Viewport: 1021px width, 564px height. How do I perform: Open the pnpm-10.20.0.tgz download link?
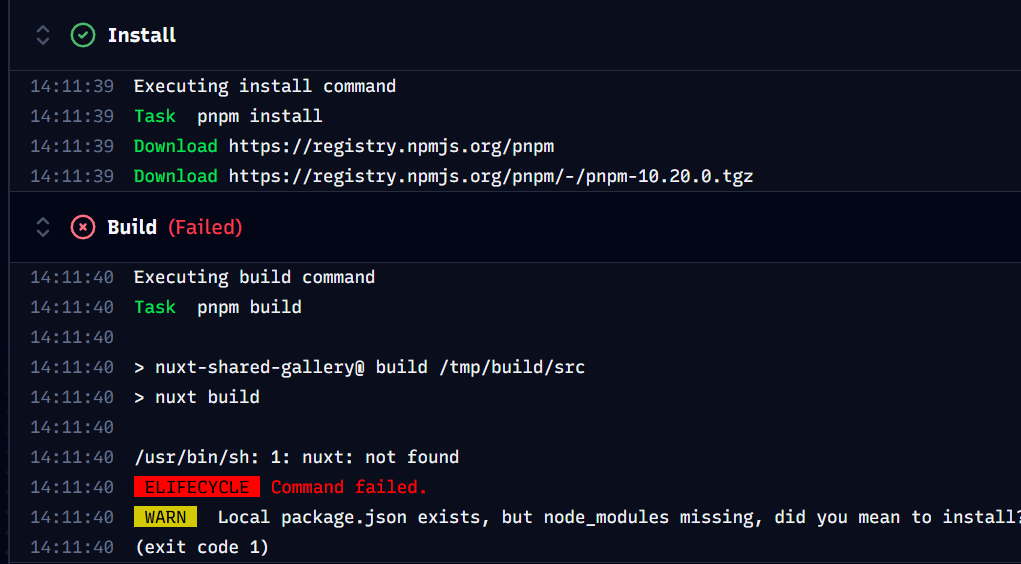[x=490, y=176]
